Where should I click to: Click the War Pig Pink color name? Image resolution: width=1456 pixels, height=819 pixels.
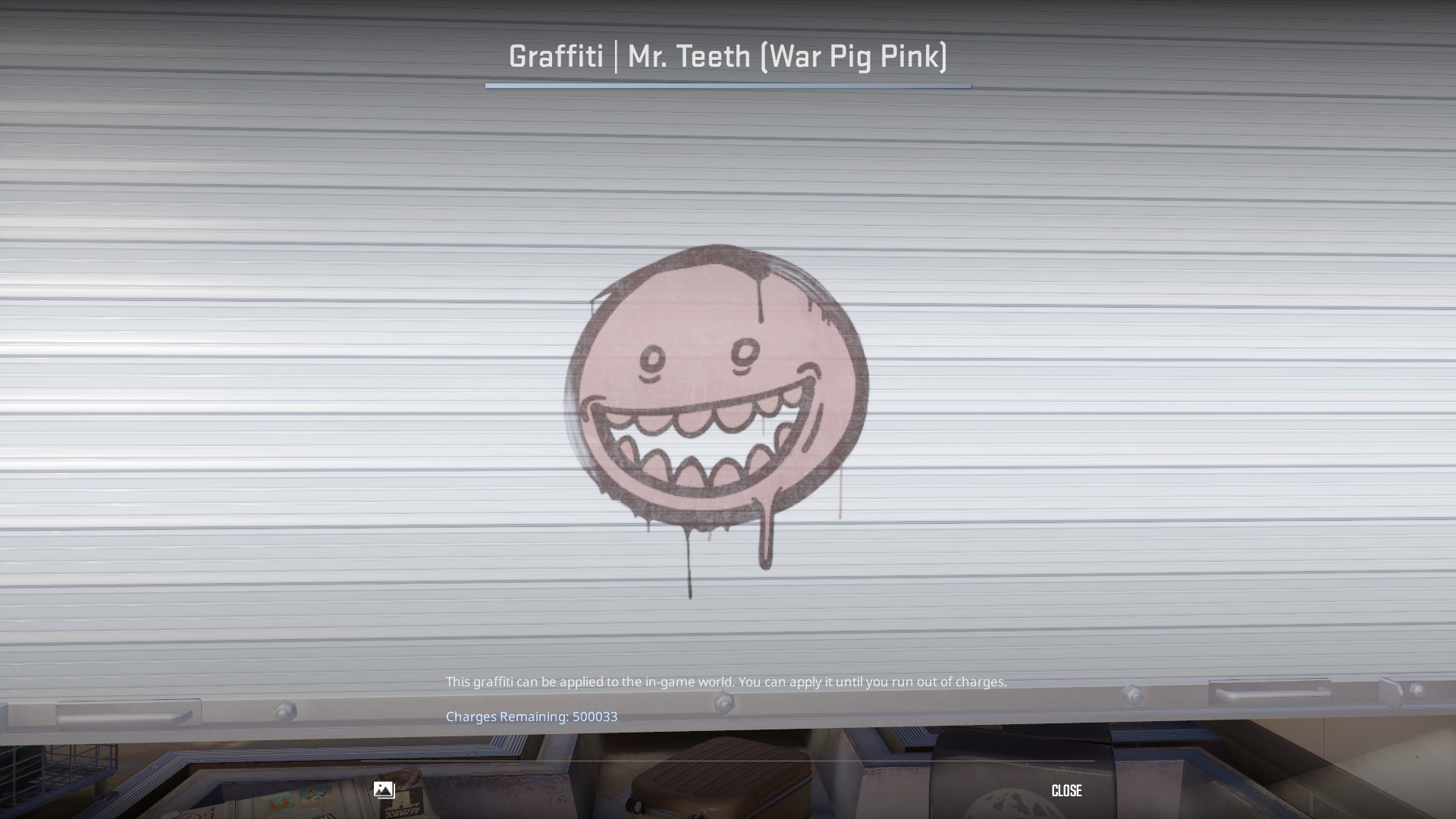pos(855,56)
